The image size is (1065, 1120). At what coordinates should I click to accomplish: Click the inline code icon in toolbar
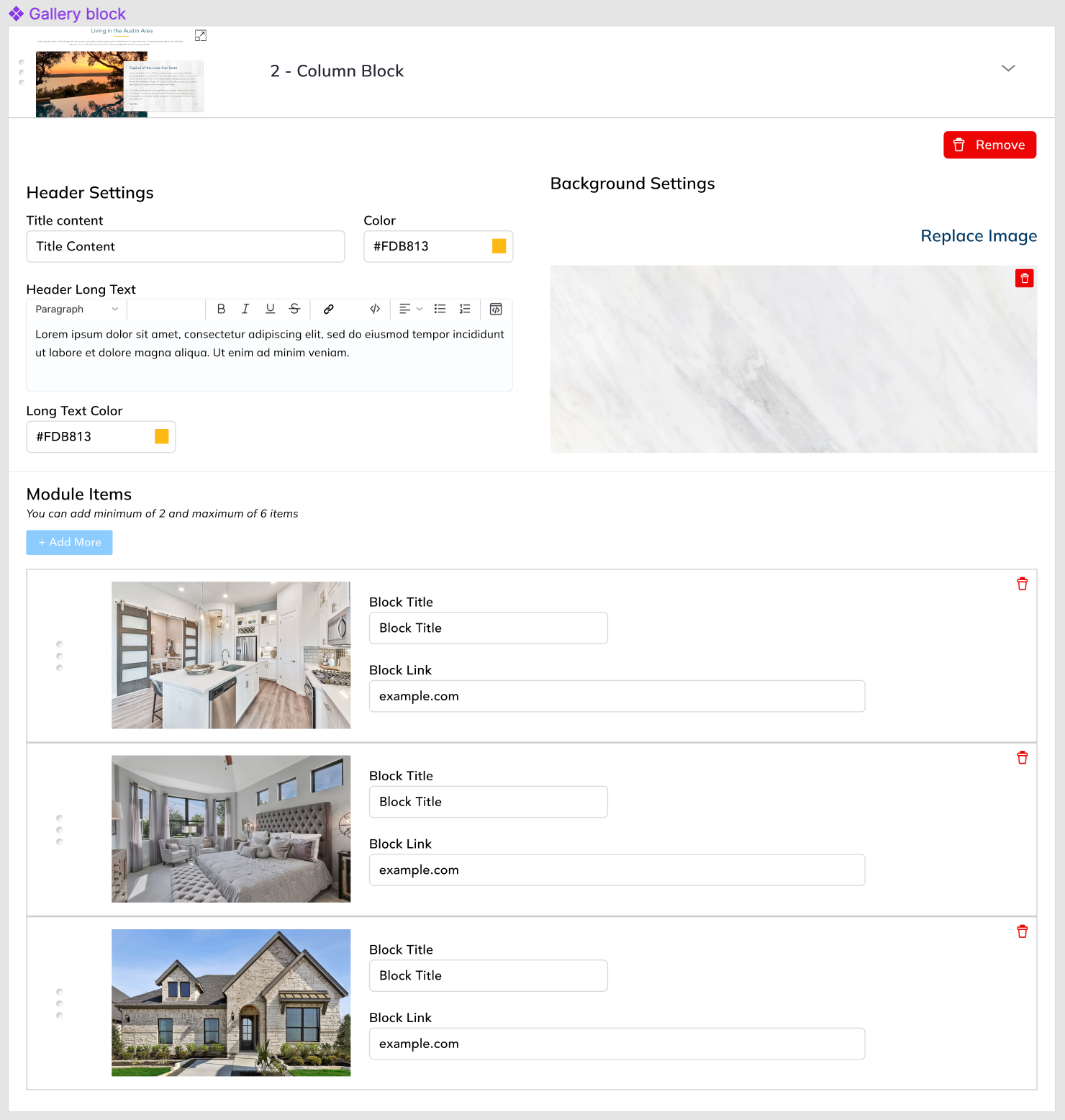pos(375,309)
